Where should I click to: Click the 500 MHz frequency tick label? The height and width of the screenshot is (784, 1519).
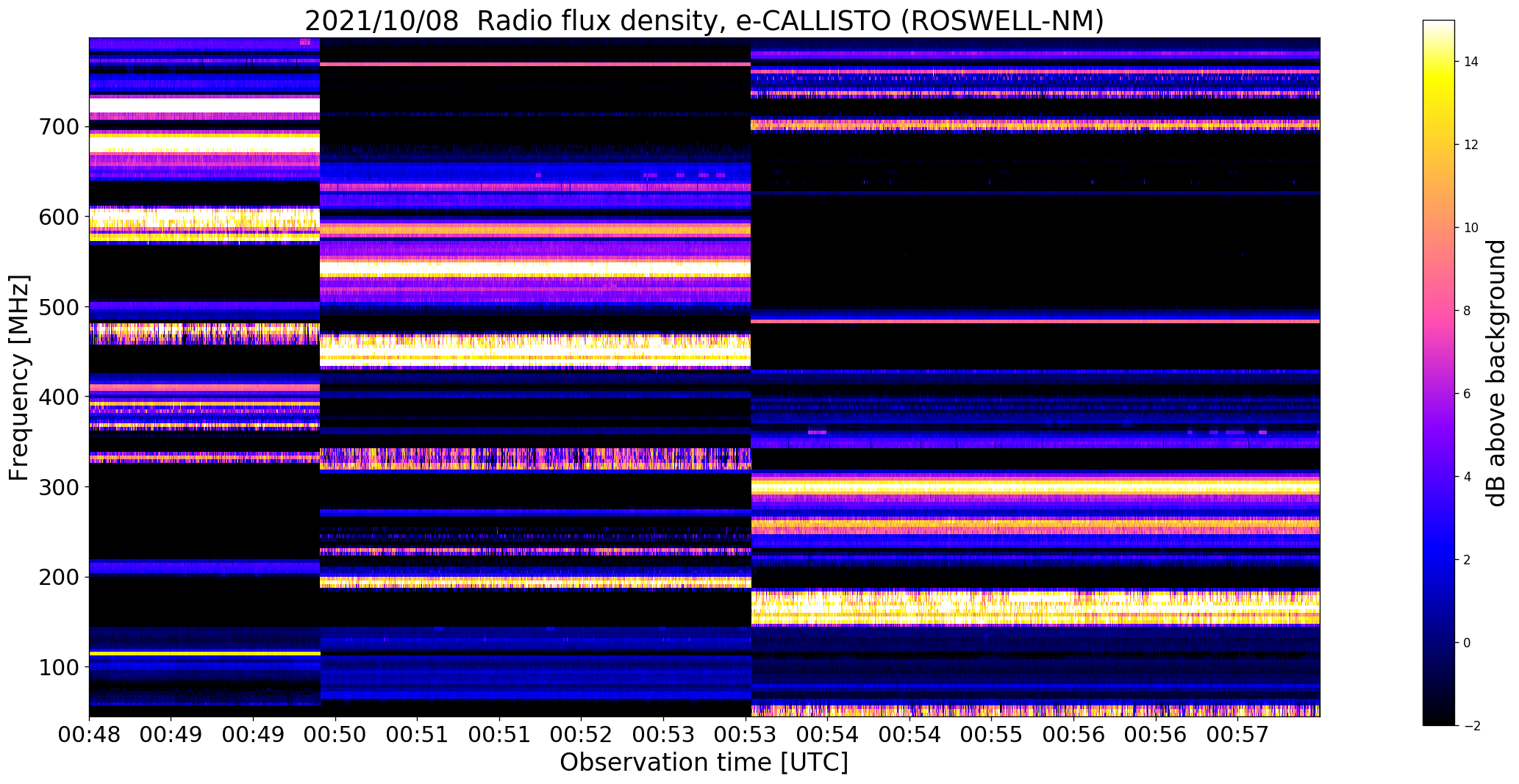coord(59,307)
